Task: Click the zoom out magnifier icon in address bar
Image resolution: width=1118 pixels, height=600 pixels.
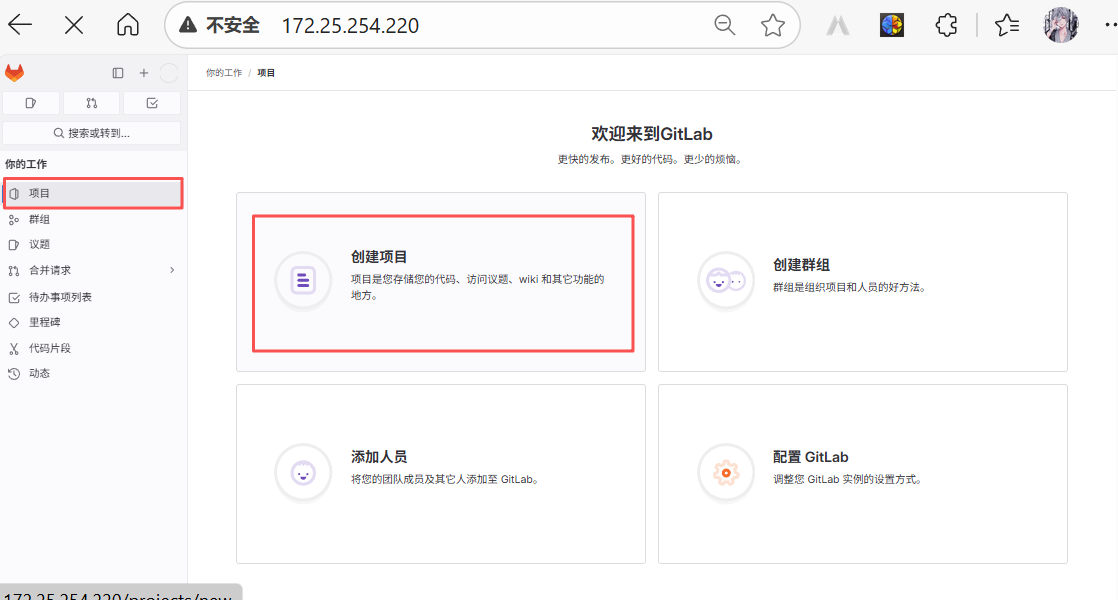Action: click(724, 25)
